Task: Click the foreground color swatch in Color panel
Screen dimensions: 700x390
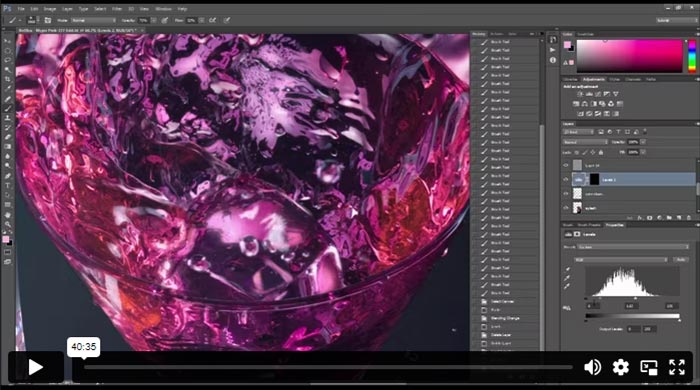Action: [x=567, y=45]
